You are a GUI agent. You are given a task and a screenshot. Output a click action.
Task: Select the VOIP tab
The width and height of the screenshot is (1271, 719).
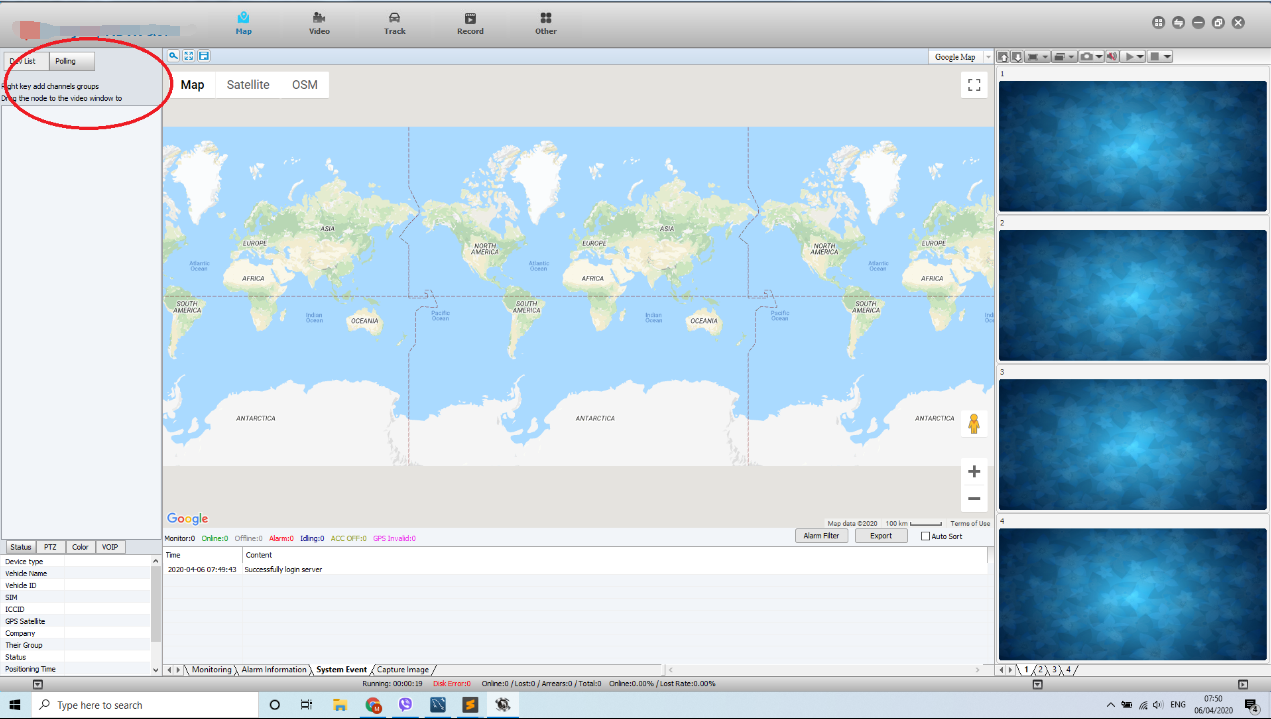pyautogui.click(x=110, y=547)
